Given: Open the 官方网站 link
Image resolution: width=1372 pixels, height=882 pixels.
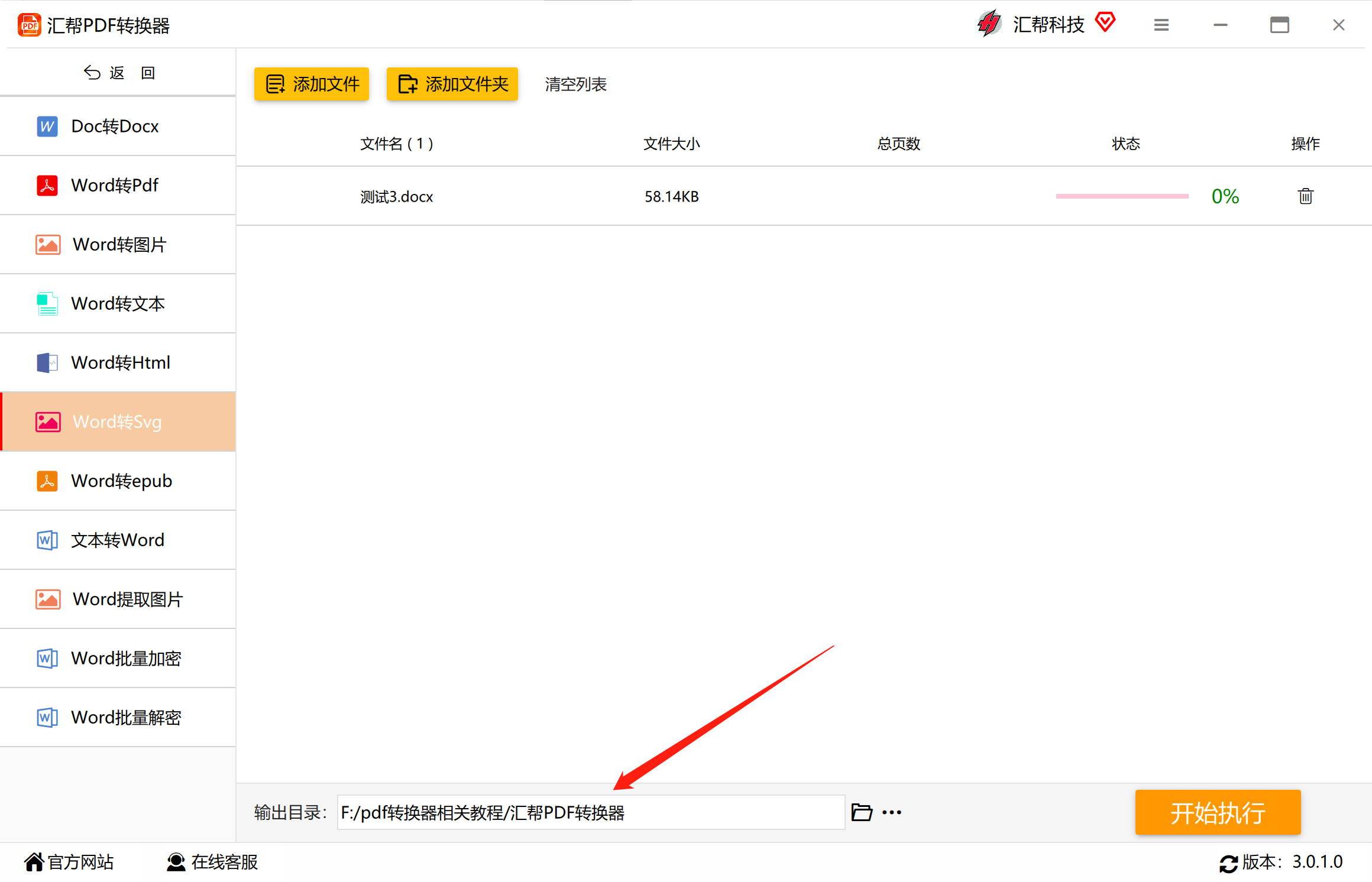Looking at the screenshot, I should (x=81, y=862).
